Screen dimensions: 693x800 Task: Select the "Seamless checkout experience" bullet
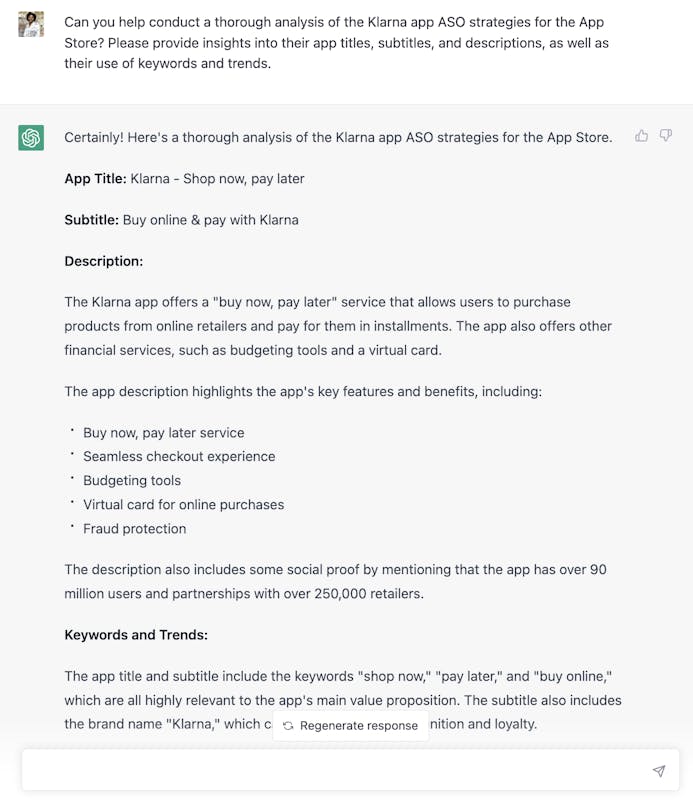pos(179,456)
